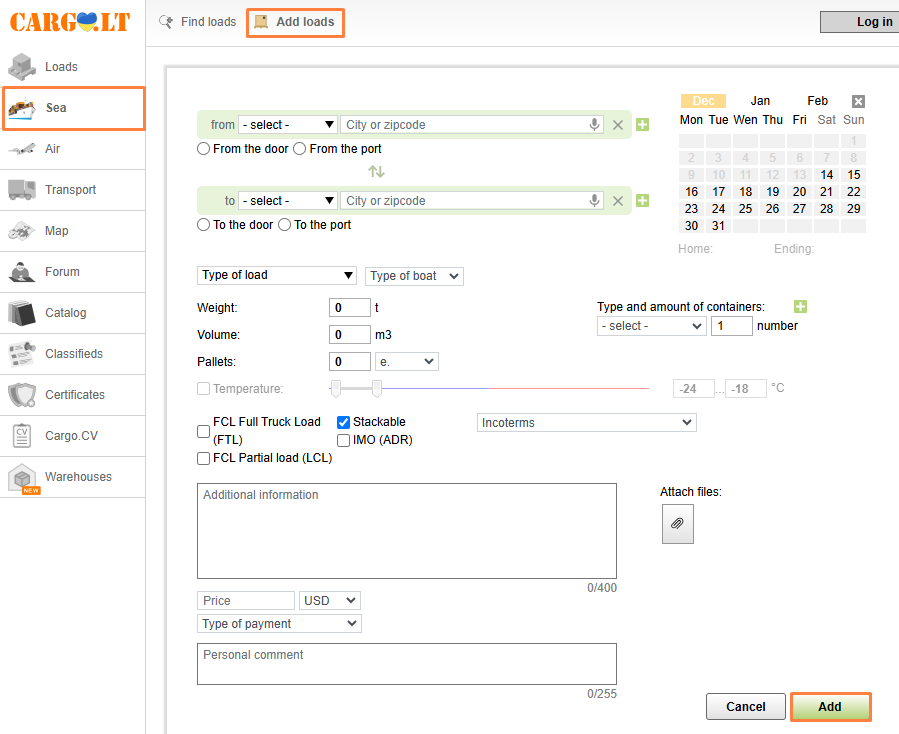Click microphone icon in the from city field
The height and width of the screenshot is (734, 899).
pyautogui.click(x=594, y=125)
